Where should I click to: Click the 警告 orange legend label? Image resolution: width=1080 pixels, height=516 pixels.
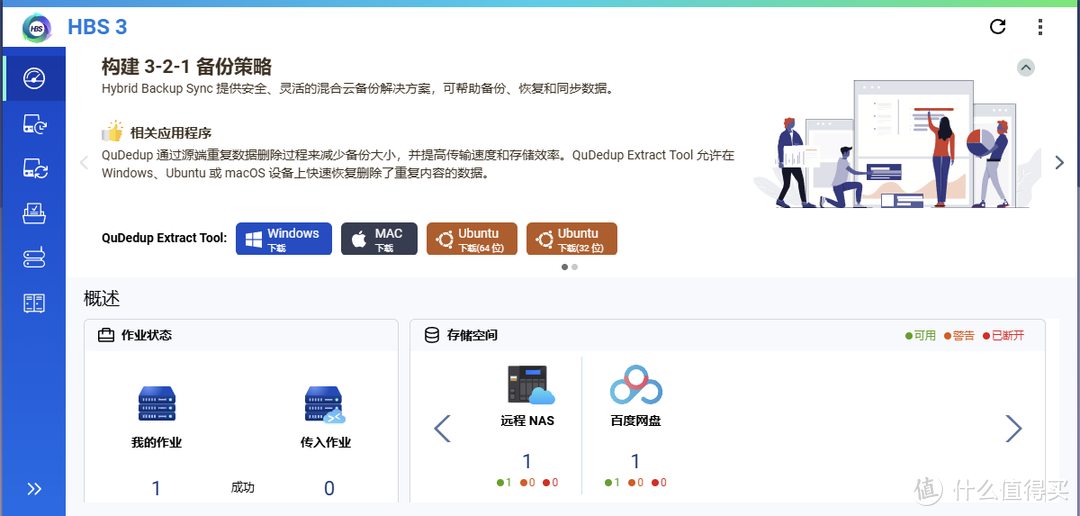(959, 336)
